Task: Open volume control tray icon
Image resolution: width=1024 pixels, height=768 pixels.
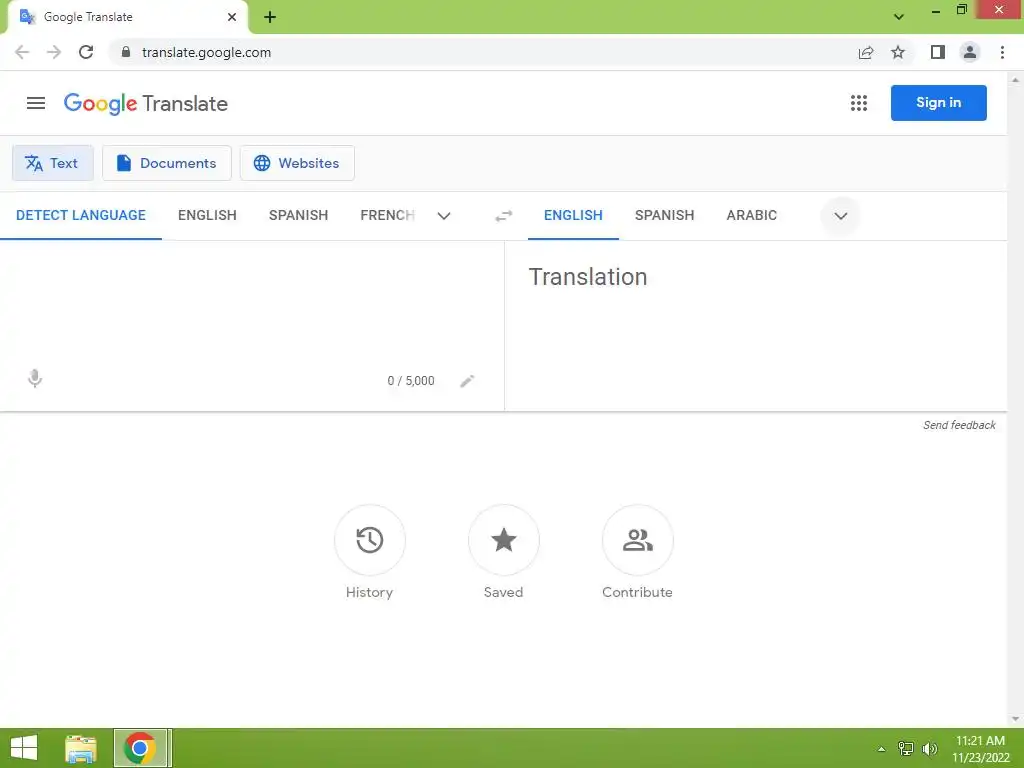Action: click(x=929, y=748)
